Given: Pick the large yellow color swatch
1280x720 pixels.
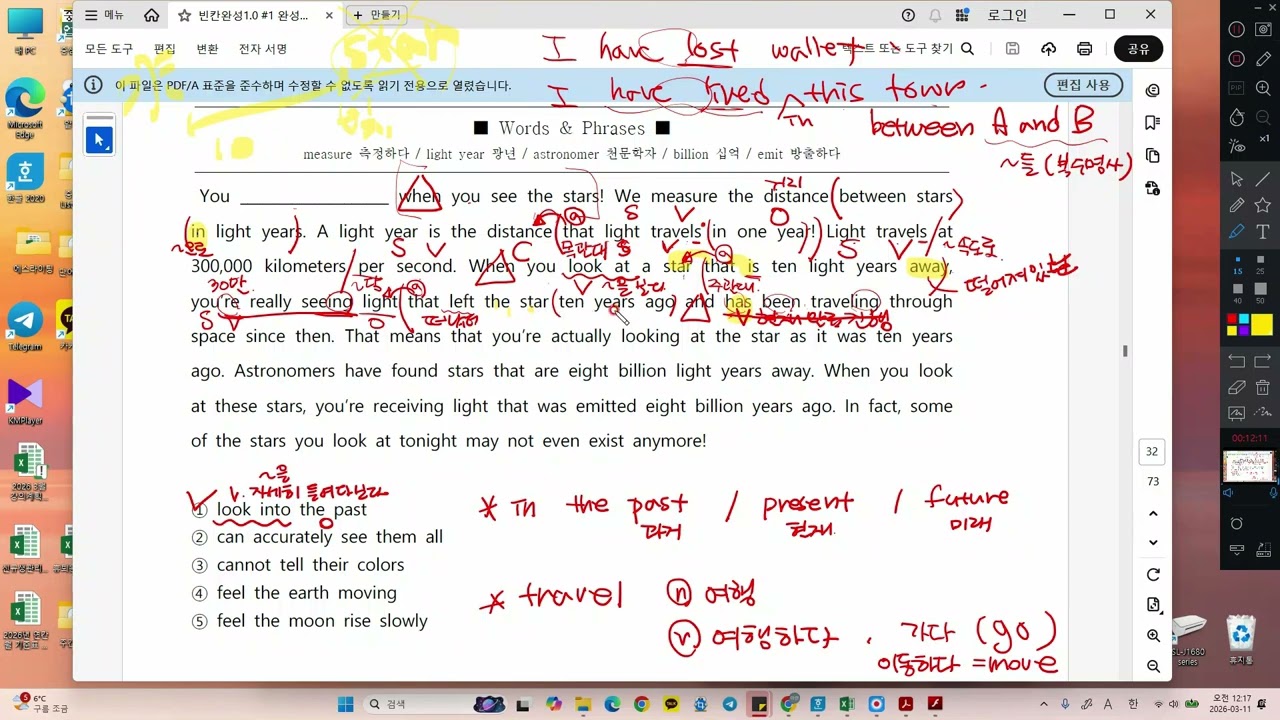Looking at the screenshot, I should point(1261,325).
